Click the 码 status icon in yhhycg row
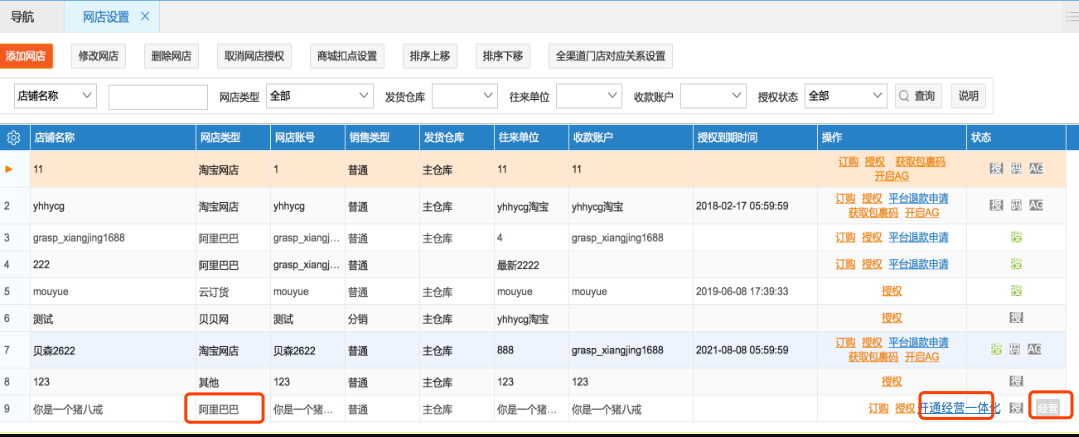This screenshot has width=1079, height=437. pyautogui.click(x=1016, y=205)
